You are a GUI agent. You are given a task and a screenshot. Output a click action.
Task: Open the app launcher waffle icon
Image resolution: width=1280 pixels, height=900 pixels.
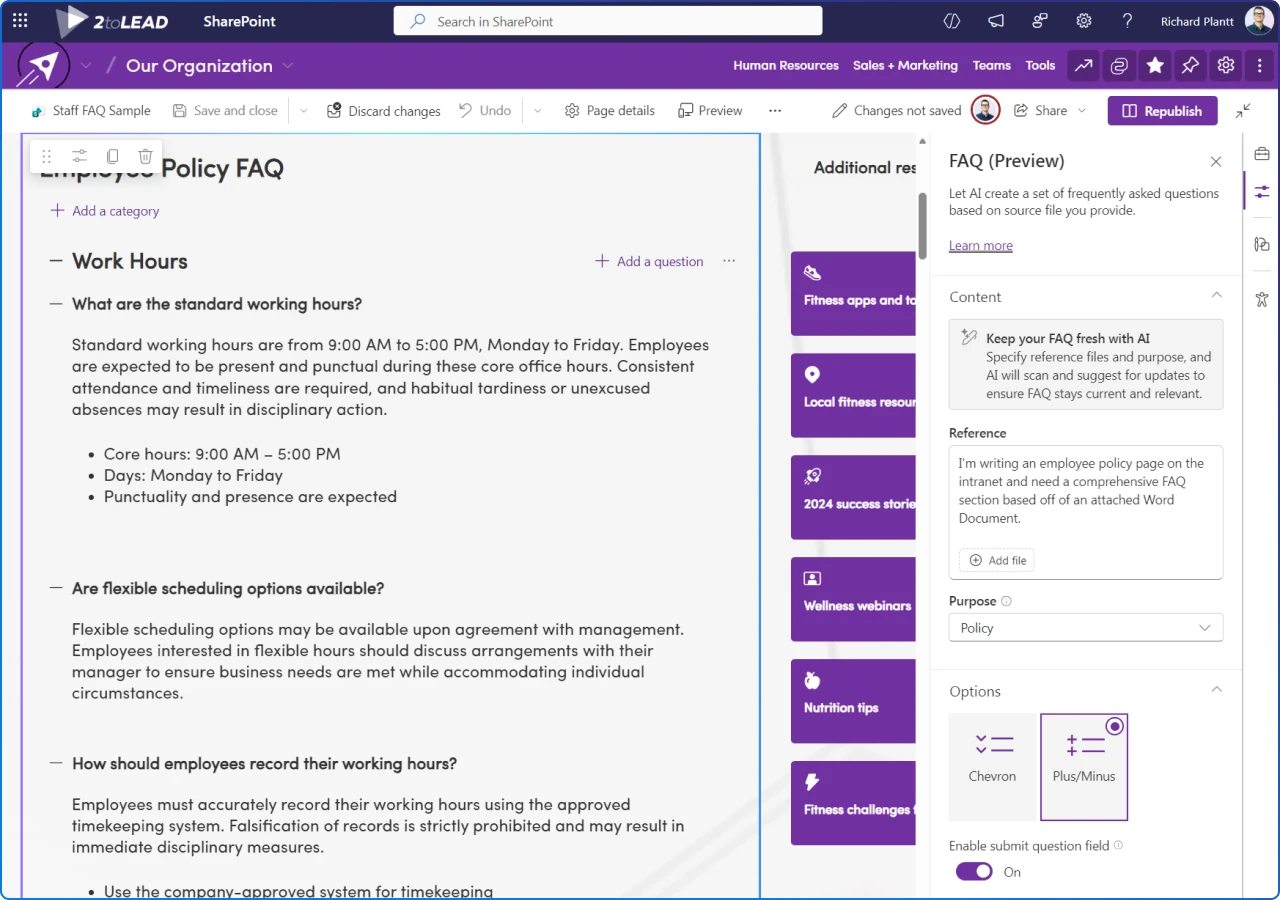(20, 21)
